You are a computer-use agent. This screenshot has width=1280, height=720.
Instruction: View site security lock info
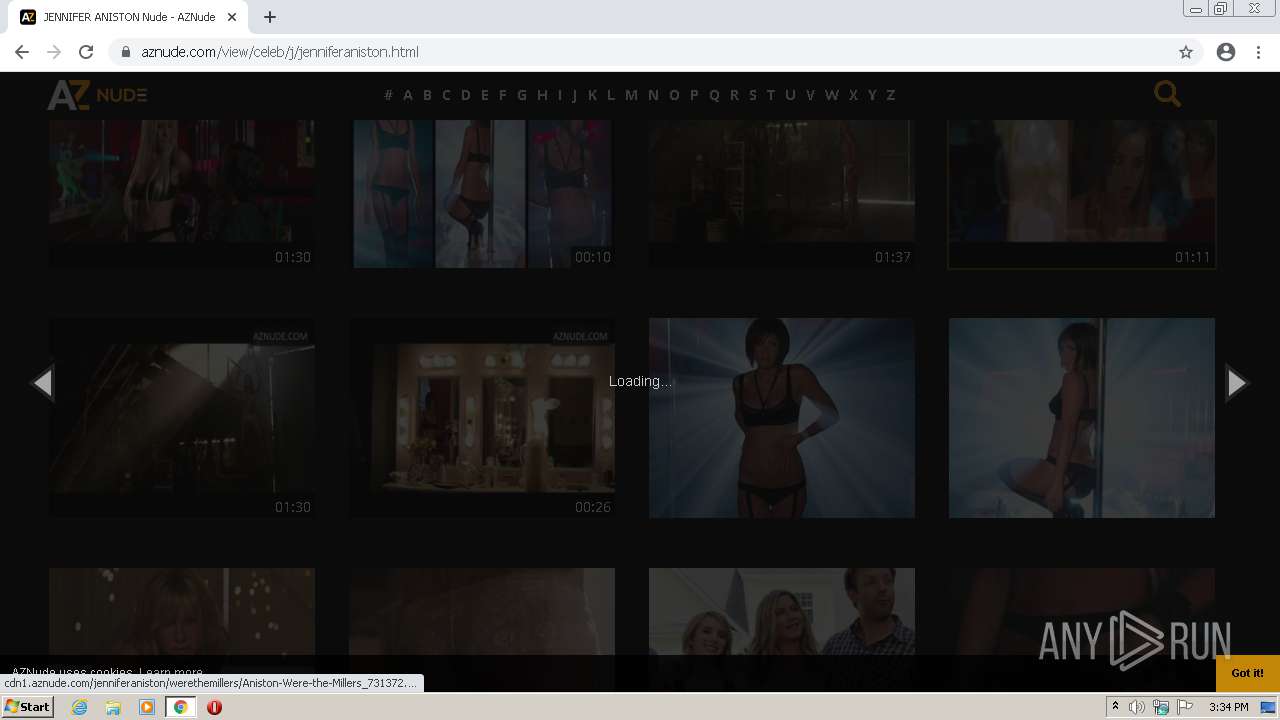click(x=126, y=52)
